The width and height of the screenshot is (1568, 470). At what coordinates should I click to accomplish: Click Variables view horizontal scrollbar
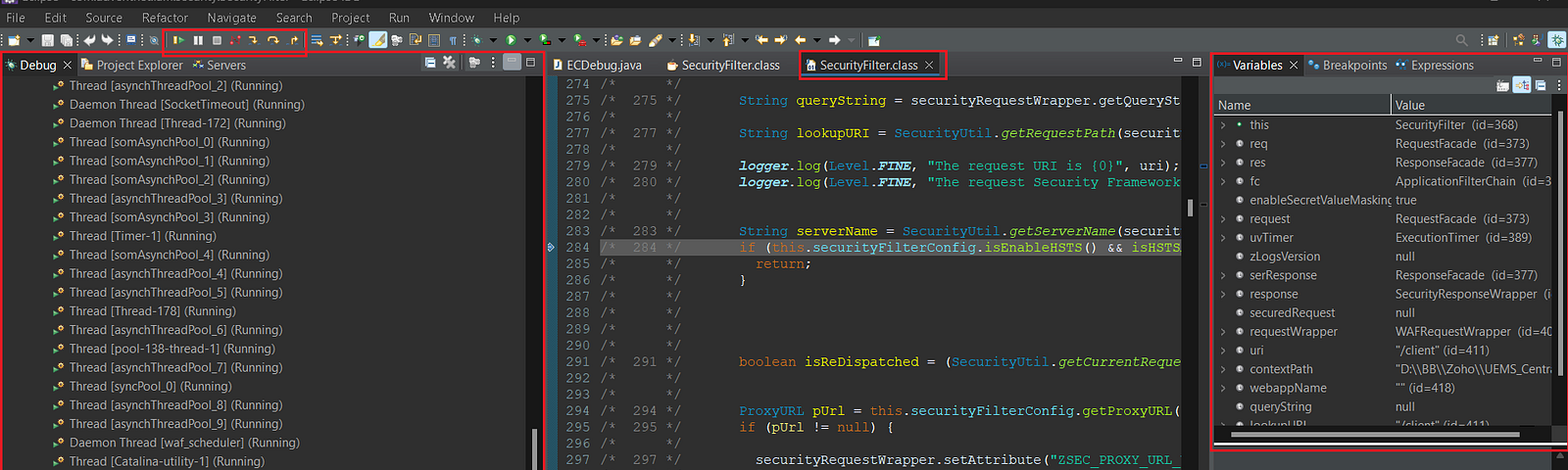1375,434
